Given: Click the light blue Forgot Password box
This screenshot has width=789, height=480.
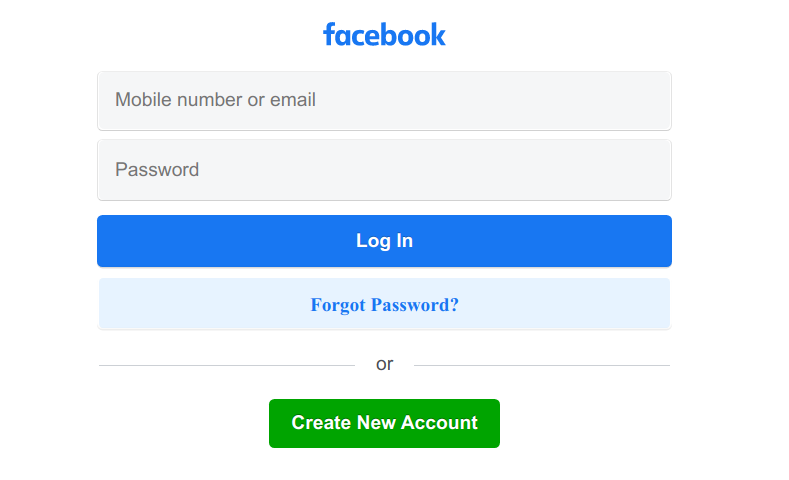Looking at the screenshot, I should (384, 304).
